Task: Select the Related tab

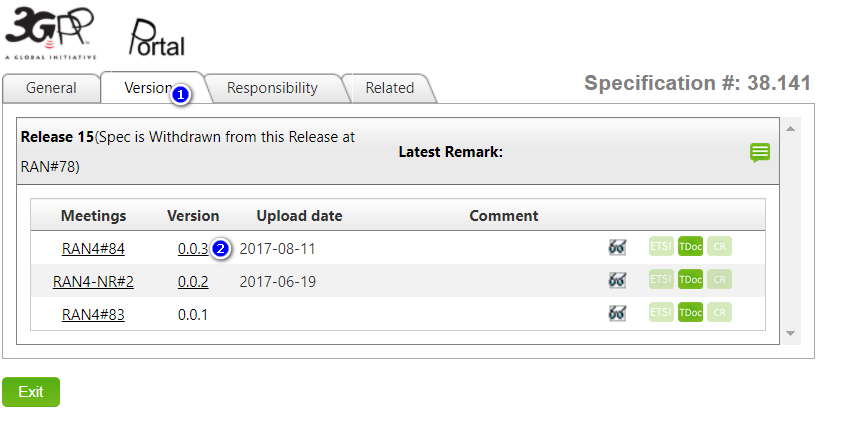Action: (x=389, y=88)
